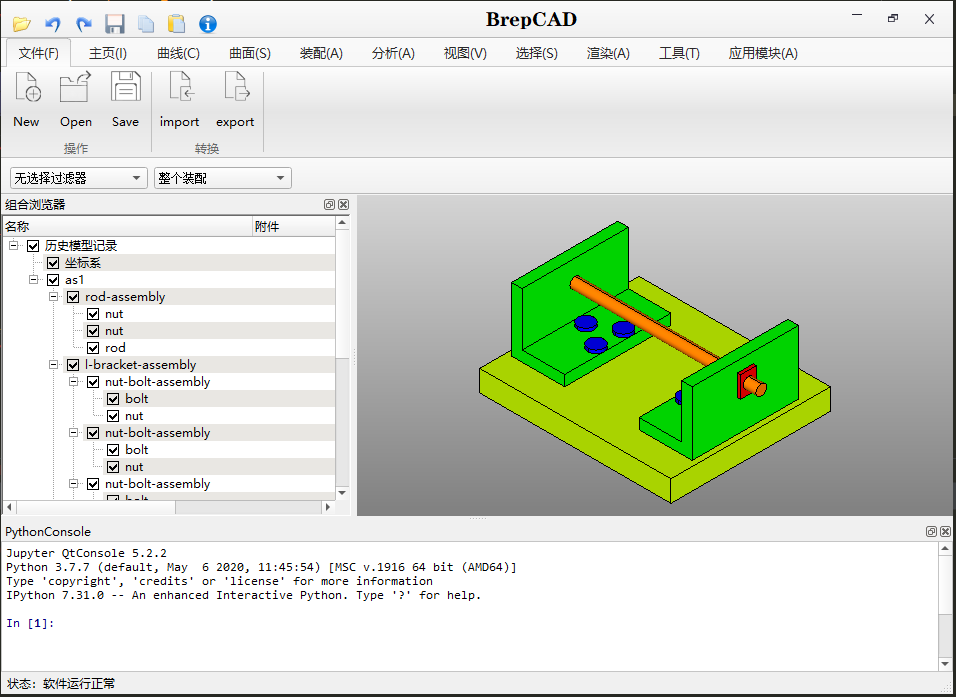Collapse the l-bracket-assembly node
This screenshot has width=956, height=697.
(54, 365)
